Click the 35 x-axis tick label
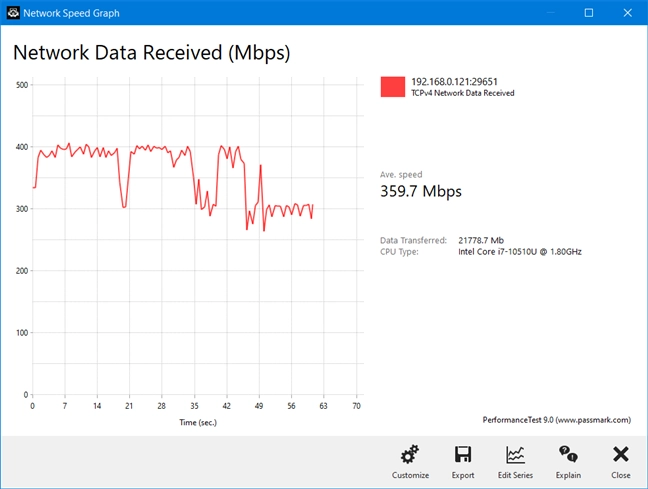The width and height of the screenshot is (648, 489). [194, 406]
